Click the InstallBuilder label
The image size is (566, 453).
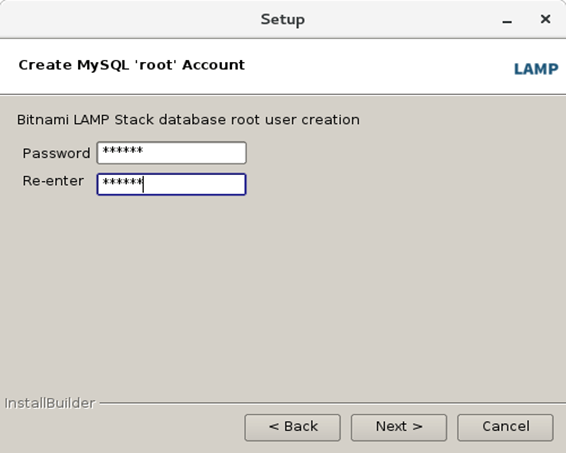50,403
